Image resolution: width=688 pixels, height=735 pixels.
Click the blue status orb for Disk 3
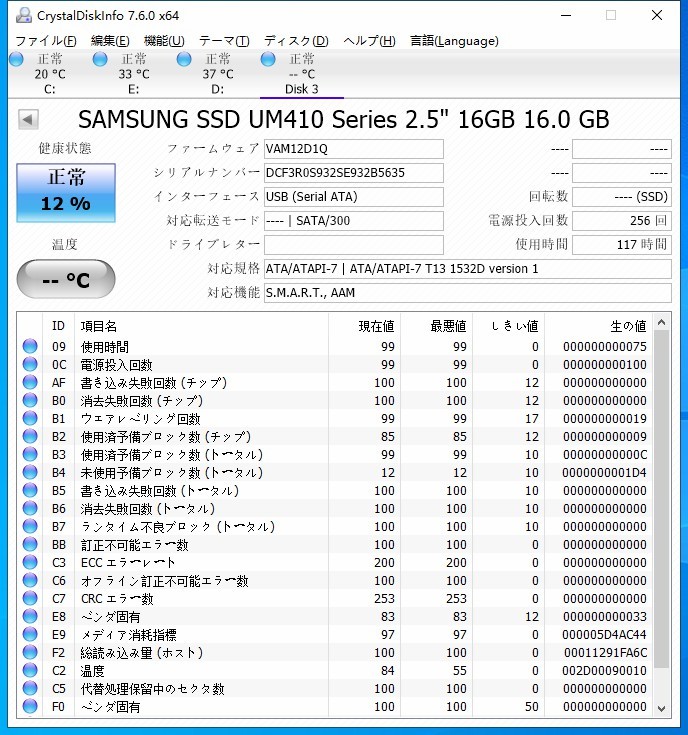pos(268,59)
